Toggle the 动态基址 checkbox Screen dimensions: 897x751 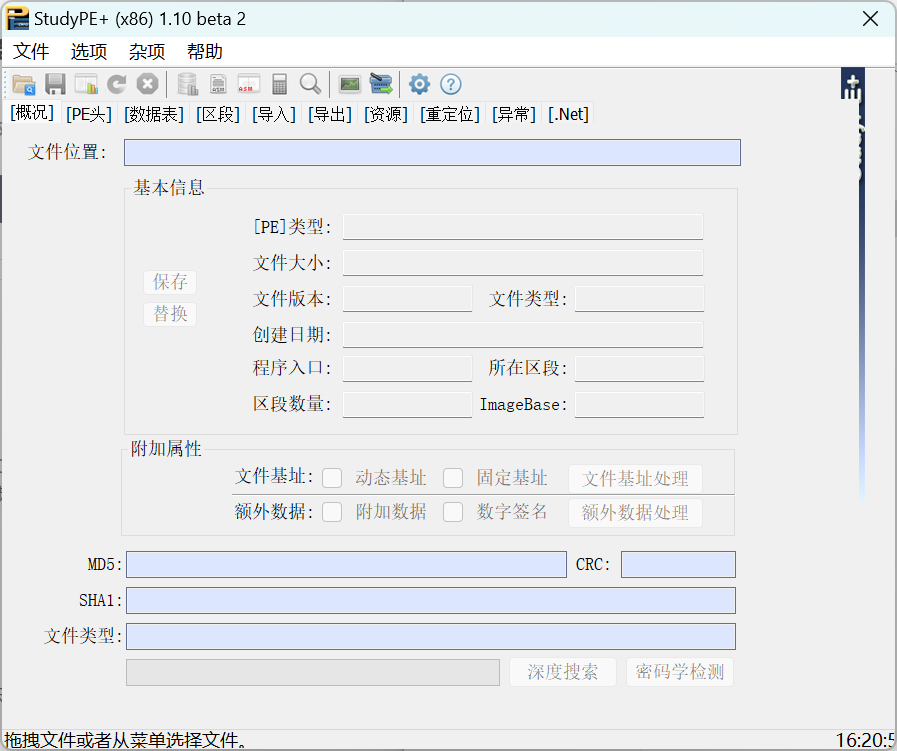point(333,478)
